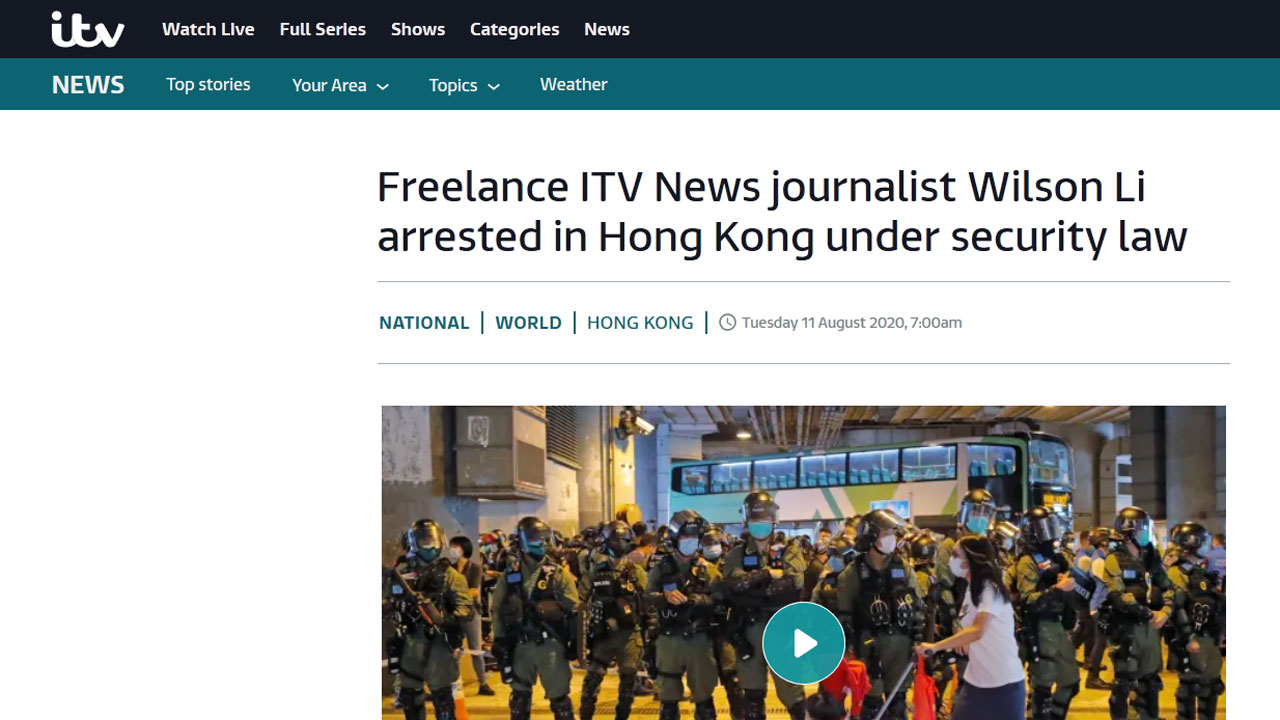Open the Weather section
The width and height of the screenshot is (1280, 720).
574,84
